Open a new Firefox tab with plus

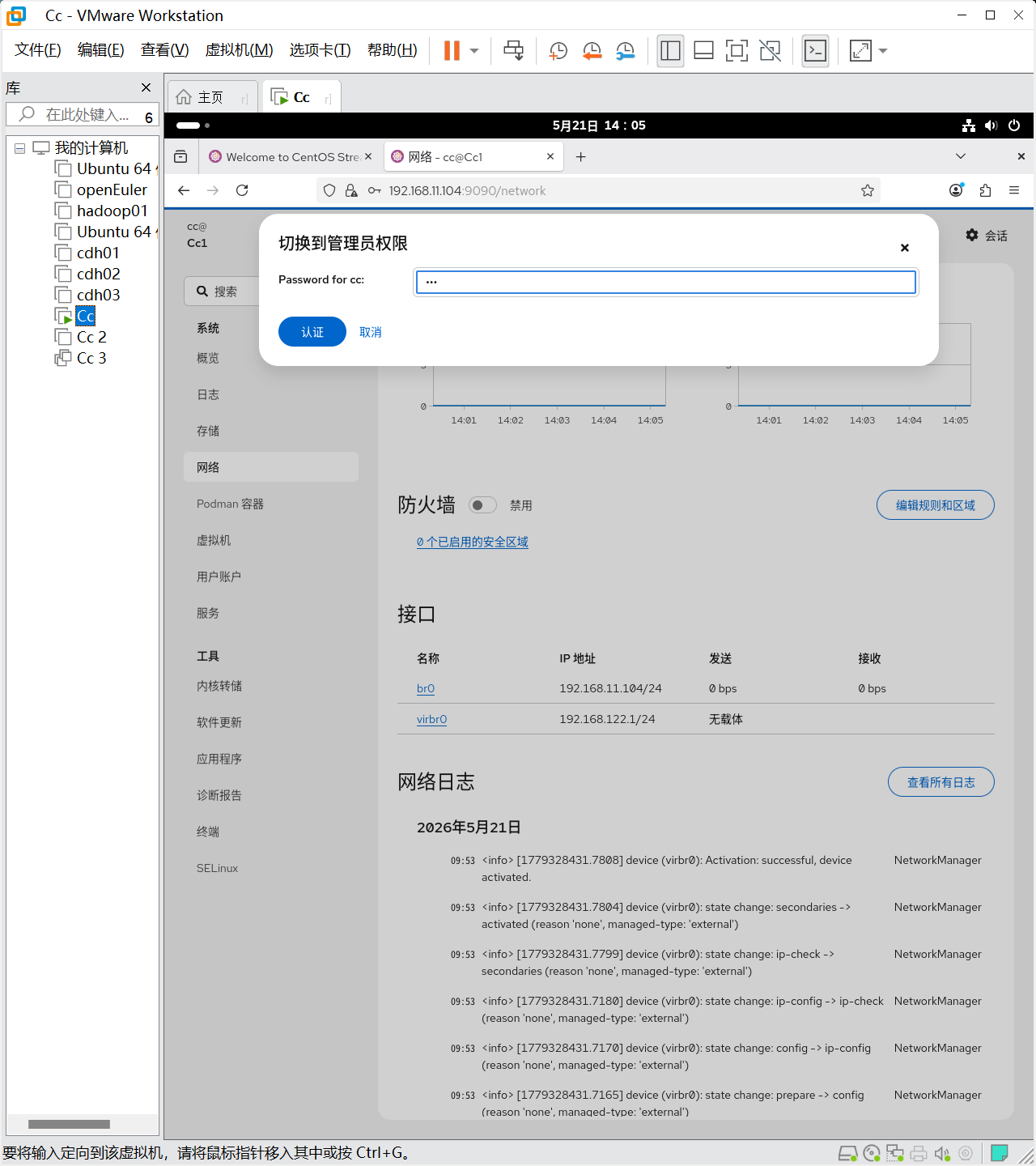coord(580,157)
